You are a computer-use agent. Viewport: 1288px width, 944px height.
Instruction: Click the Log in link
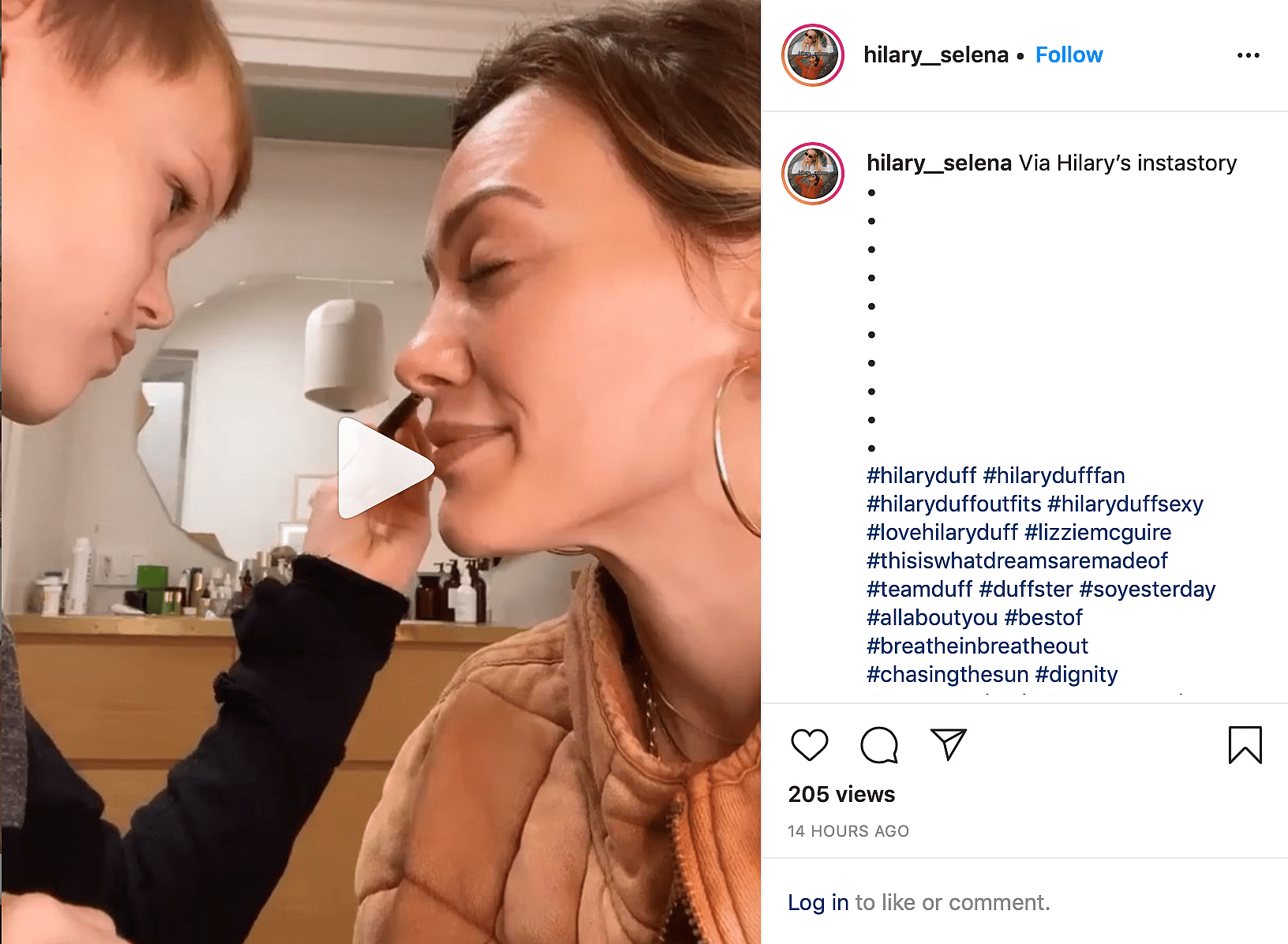[818, 902]
